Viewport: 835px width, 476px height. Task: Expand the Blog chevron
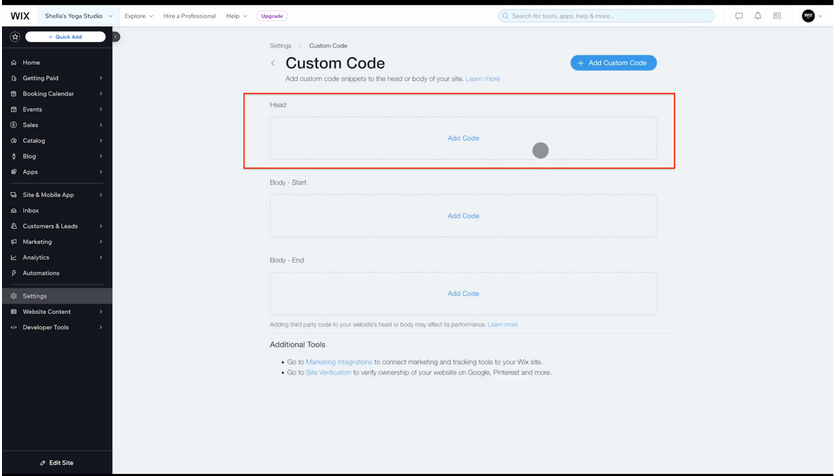[x=101, y=157]
